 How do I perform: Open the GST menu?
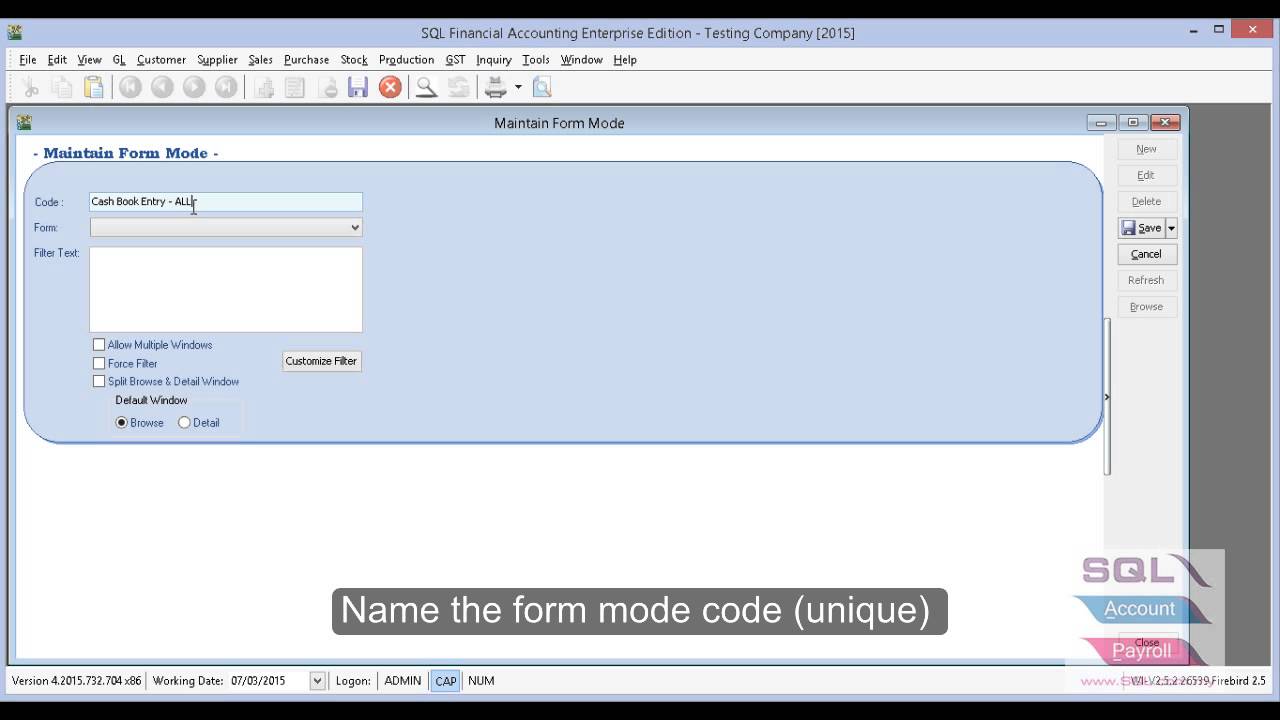pos(455,60)
